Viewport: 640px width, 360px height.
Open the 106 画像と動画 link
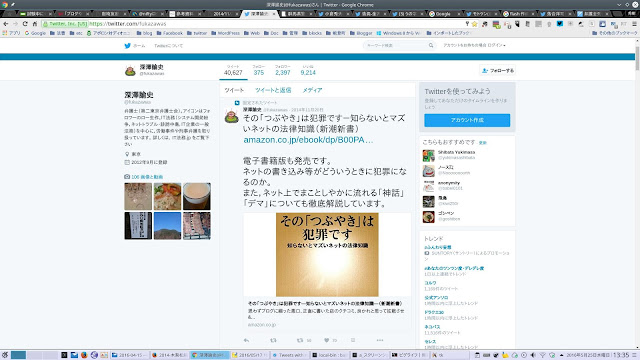147,177
